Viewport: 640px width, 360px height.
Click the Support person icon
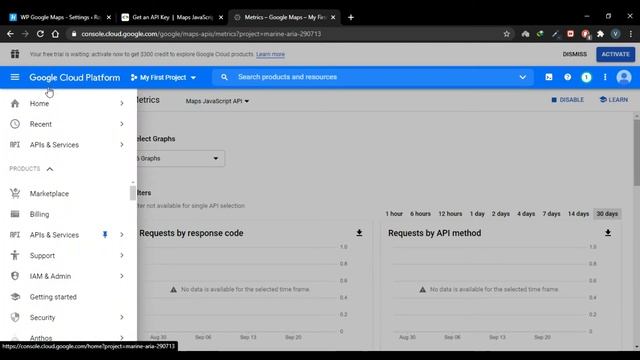(x=15, y=255)
